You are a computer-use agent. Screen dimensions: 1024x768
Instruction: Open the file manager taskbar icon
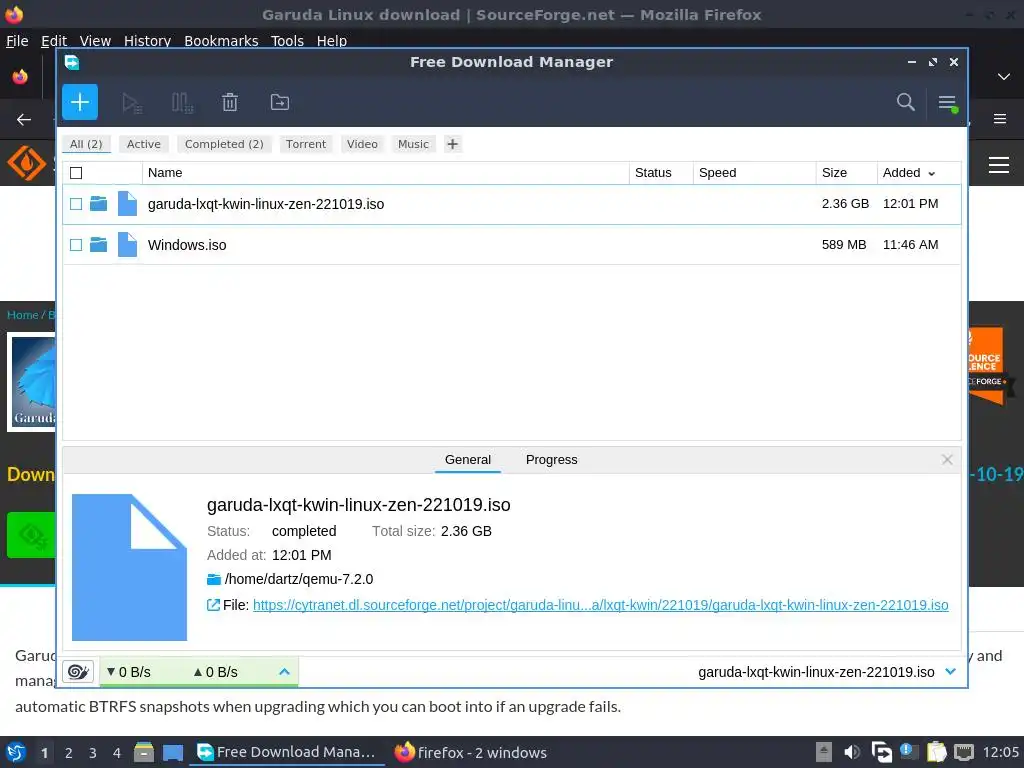(144, 752)
